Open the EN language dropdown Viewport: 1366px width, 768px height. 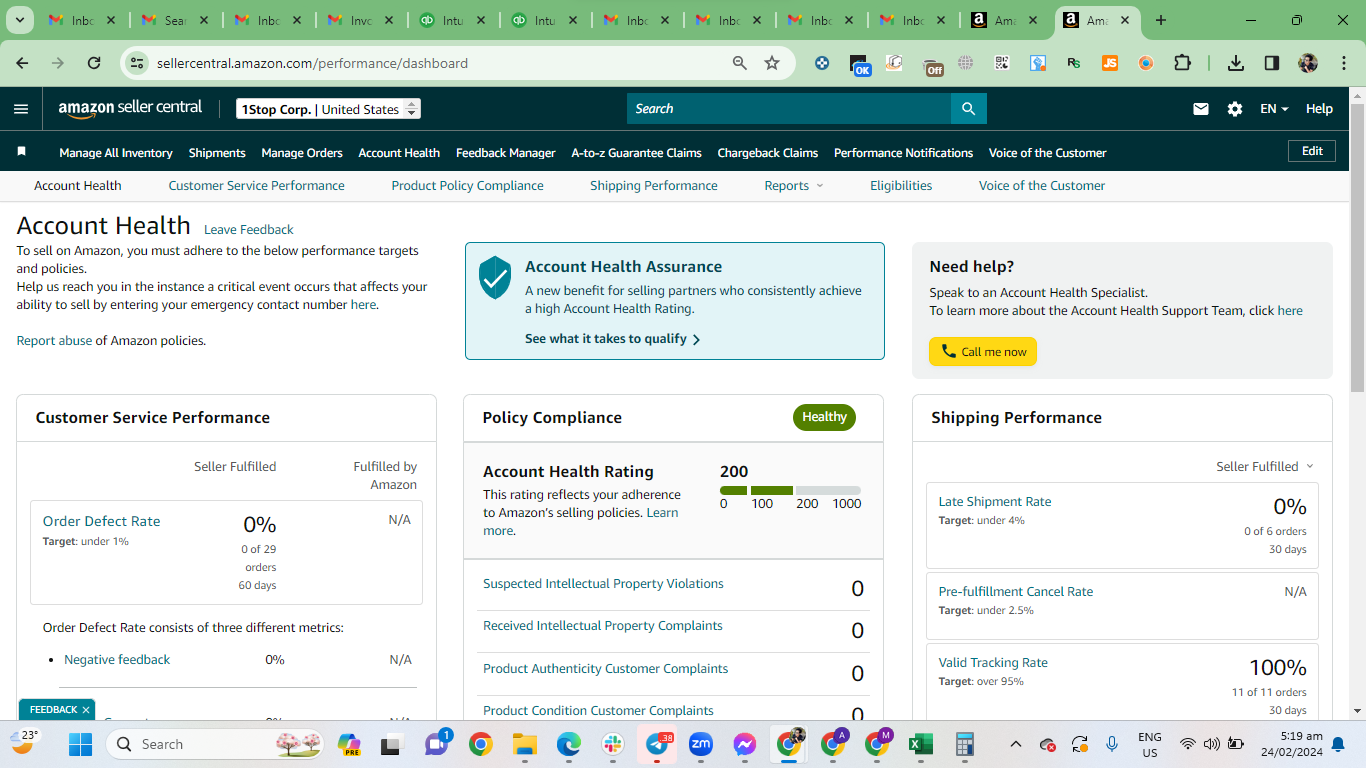(x=1274, y=109)
